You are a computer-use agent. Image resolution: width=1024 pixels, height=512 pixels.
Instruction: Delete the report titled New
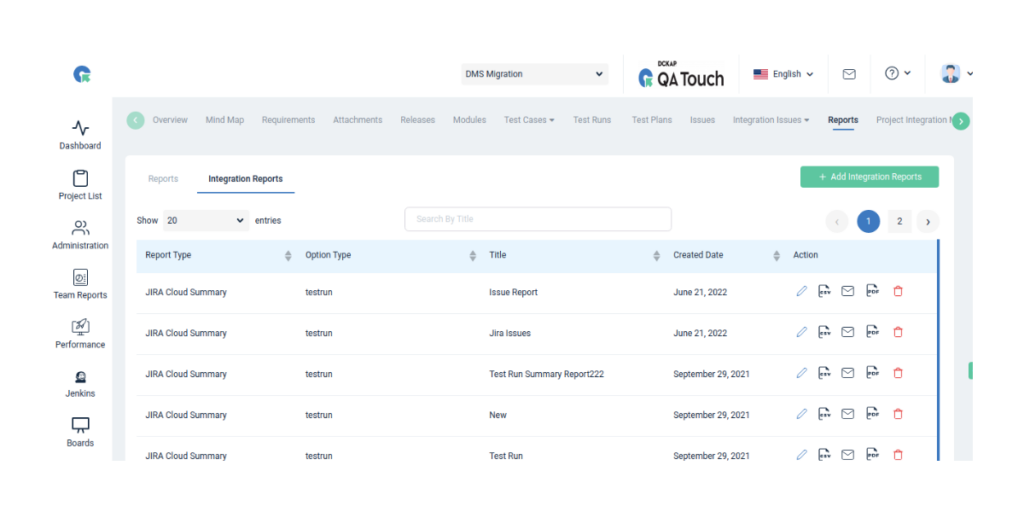(898, 414)
